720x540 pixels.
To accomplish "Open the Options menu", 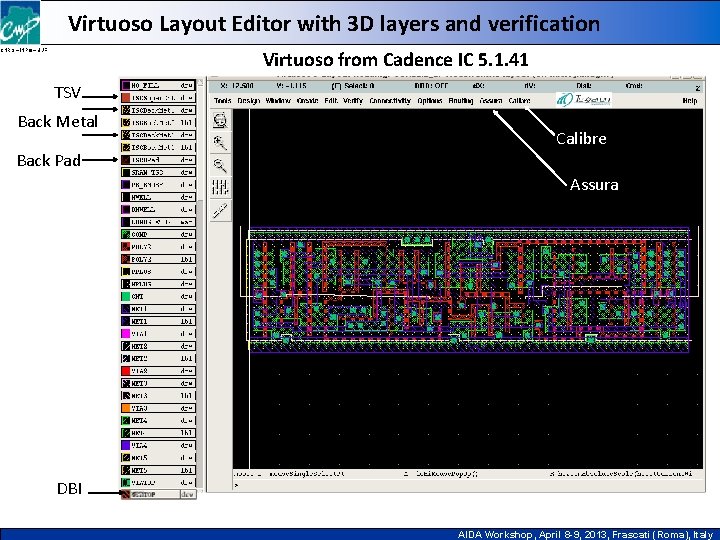I will [x=430, y=101].
